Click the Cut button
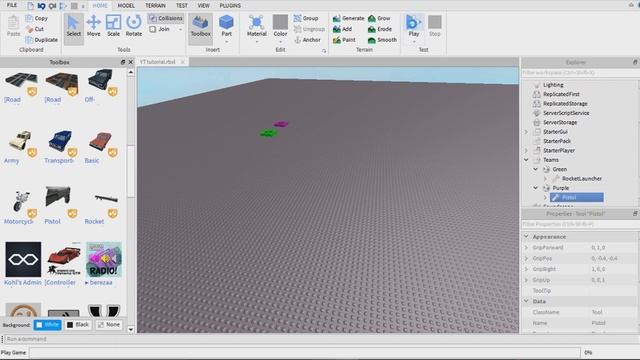Image resolution: width=640 pixels, height=360 pixels. pos(35,29)
